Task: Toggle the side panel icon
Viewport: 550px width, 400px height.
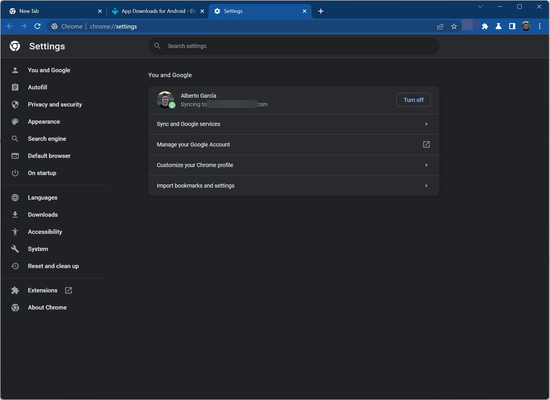Action: click(x=512, y=26)
